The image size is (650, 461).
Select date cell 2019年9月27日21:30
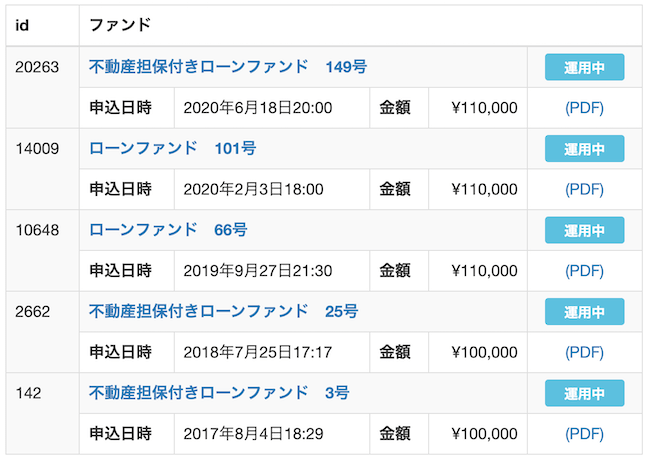coord(272,271)
